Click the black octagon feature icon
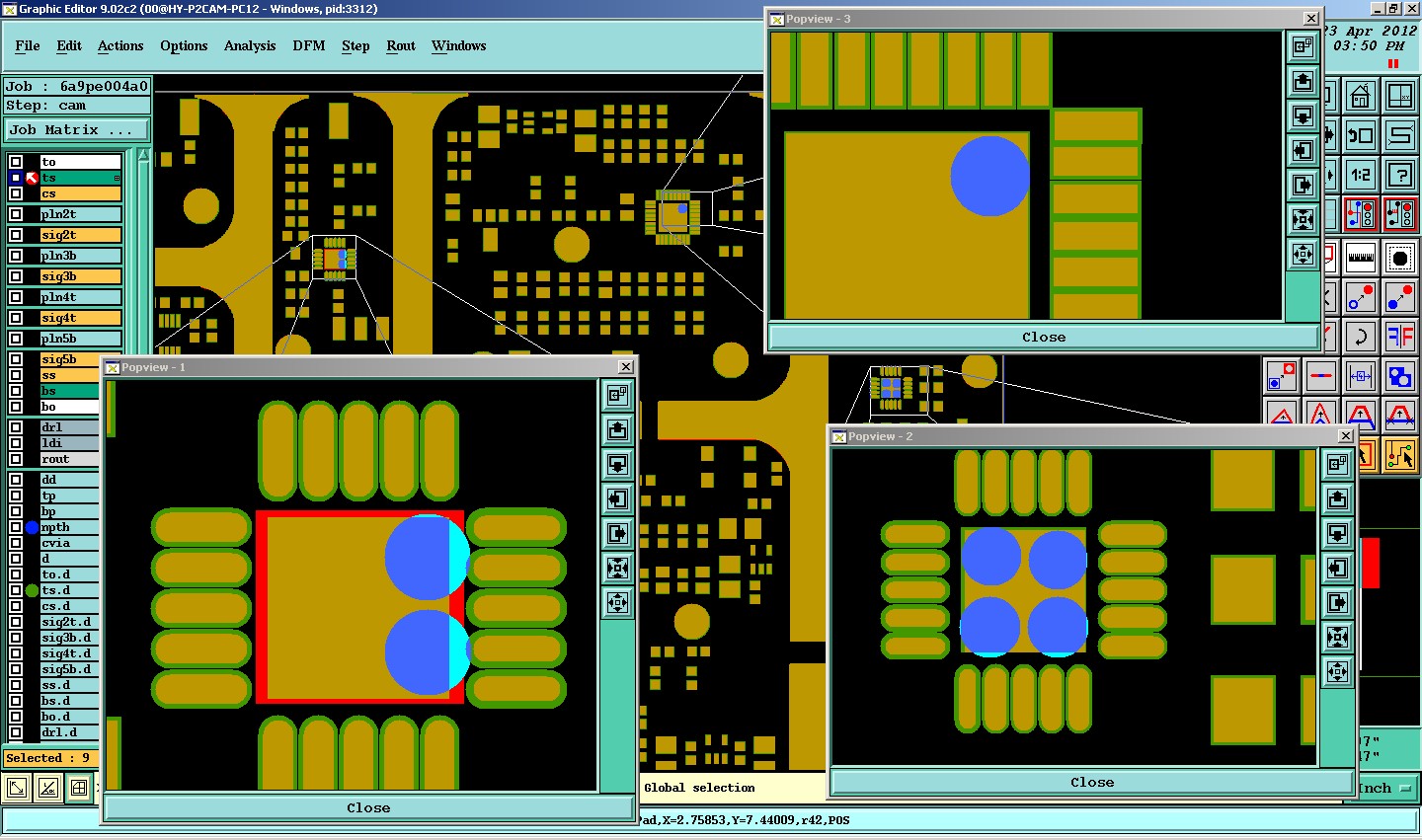Image resolution: width=1422 pixels, height=840 pixels. point(1400,258)
